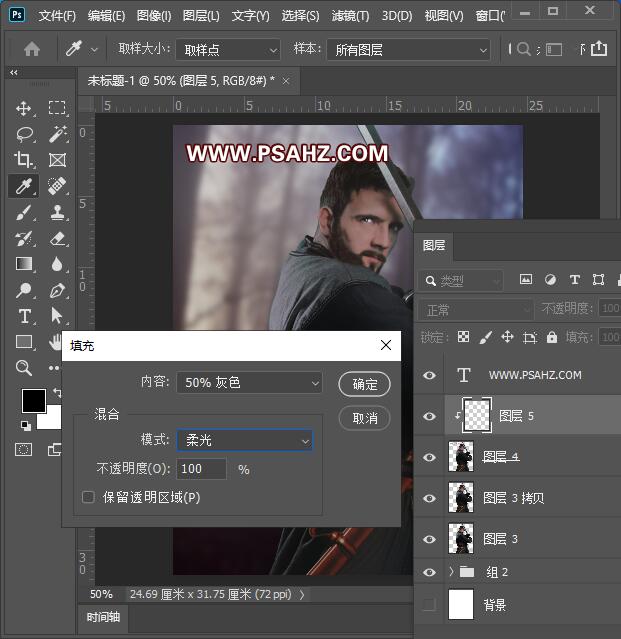Open the 模式 柔光 dropdown
621x639 pixels.
(244, 440)
